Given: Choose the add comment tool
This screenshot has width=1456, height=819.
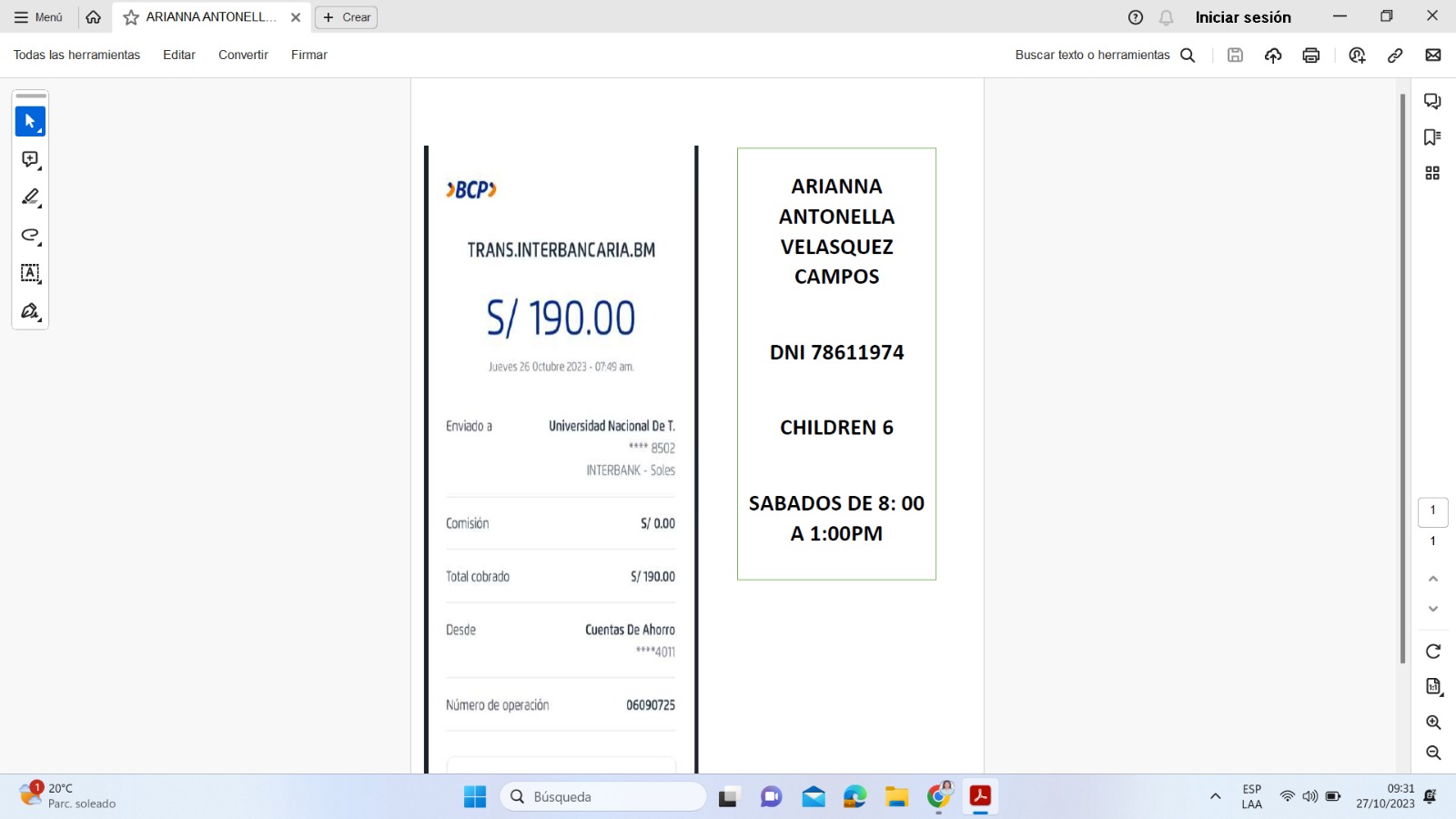Looking at the screenshot, I should point(30,159).
